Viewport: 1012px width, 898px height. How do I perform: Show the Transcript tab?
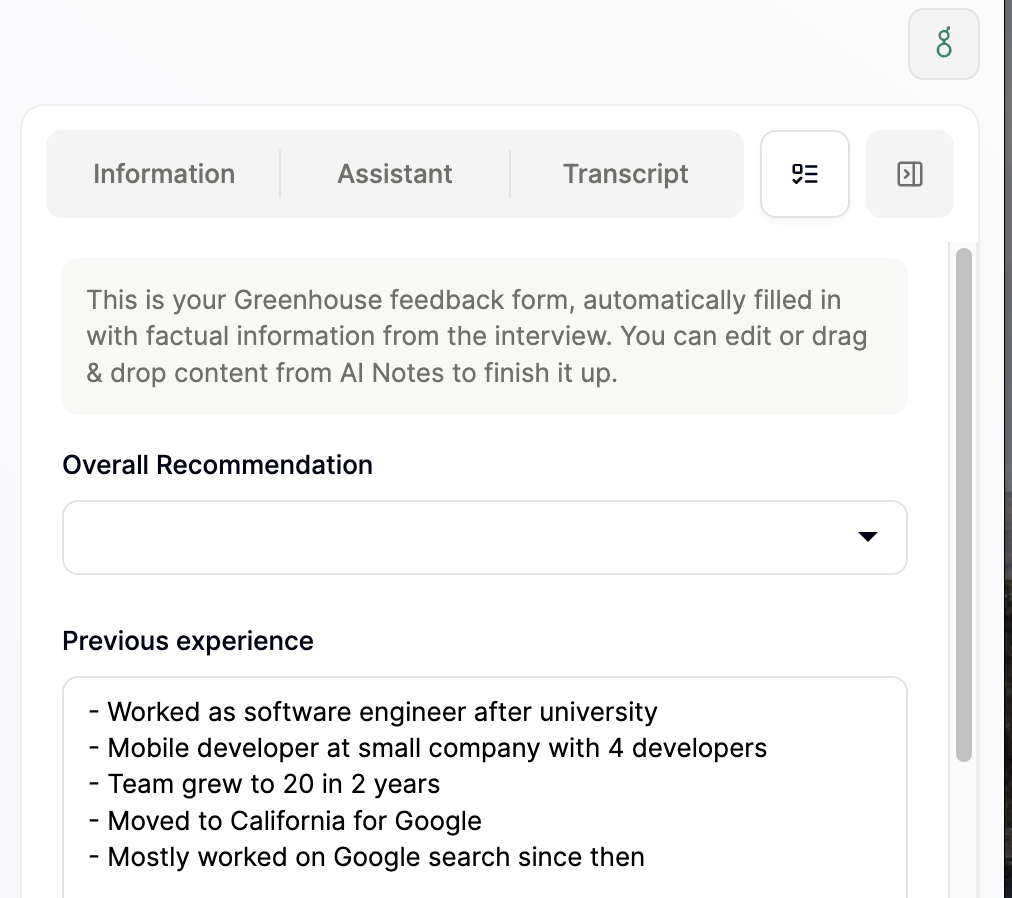pyautogui.click(x=626, y=174)
